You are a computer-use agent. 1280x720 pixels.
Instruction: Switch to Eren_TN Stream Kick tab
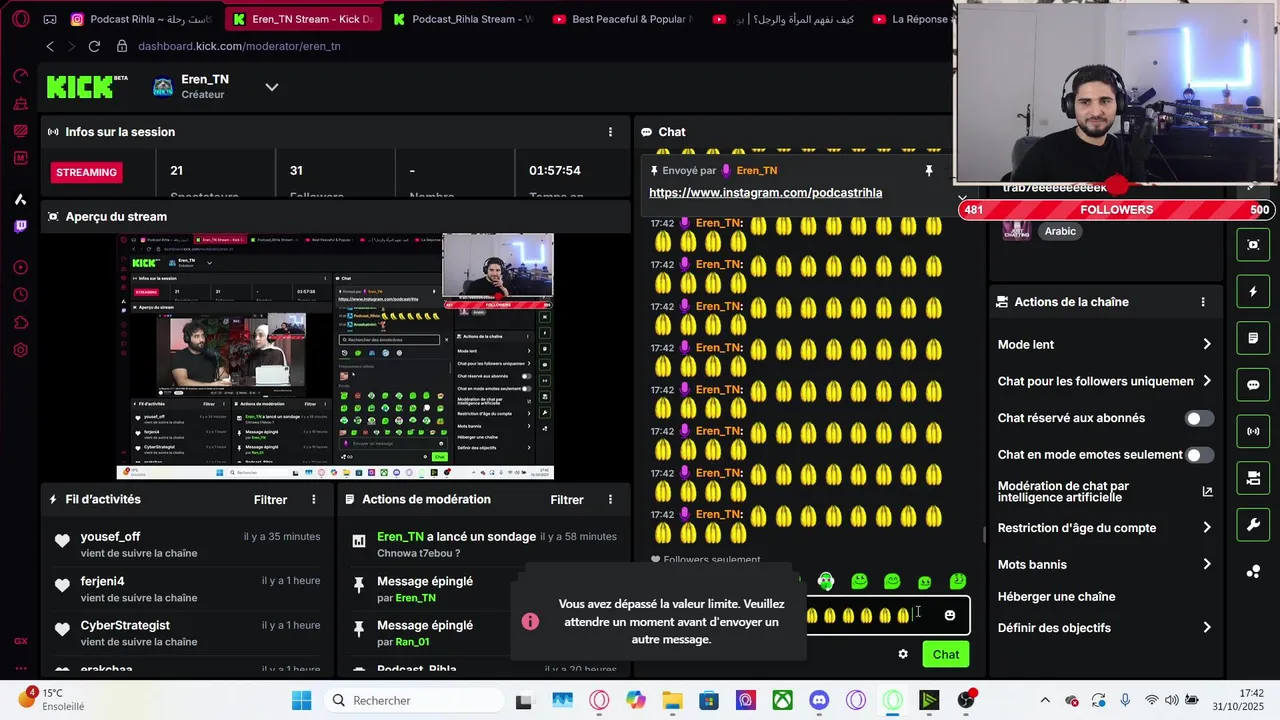click(303, 19)
